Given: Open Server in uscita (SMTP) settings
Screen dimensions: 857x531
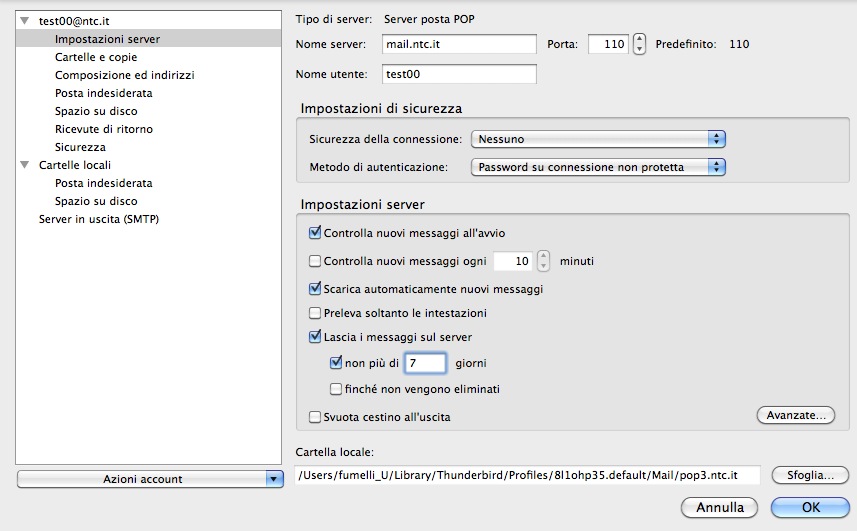Looking at the screenshot, I should [98, 219].
